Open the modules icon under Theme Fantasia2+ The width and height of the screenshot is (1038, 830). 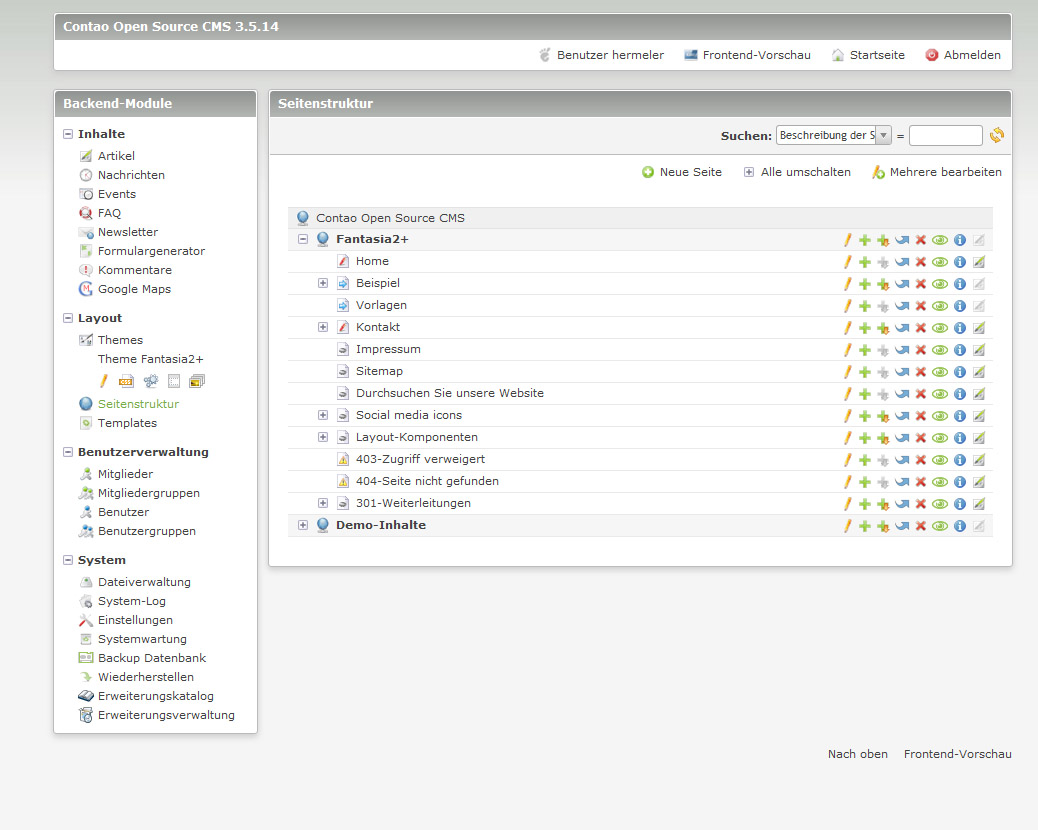[150, 381]
